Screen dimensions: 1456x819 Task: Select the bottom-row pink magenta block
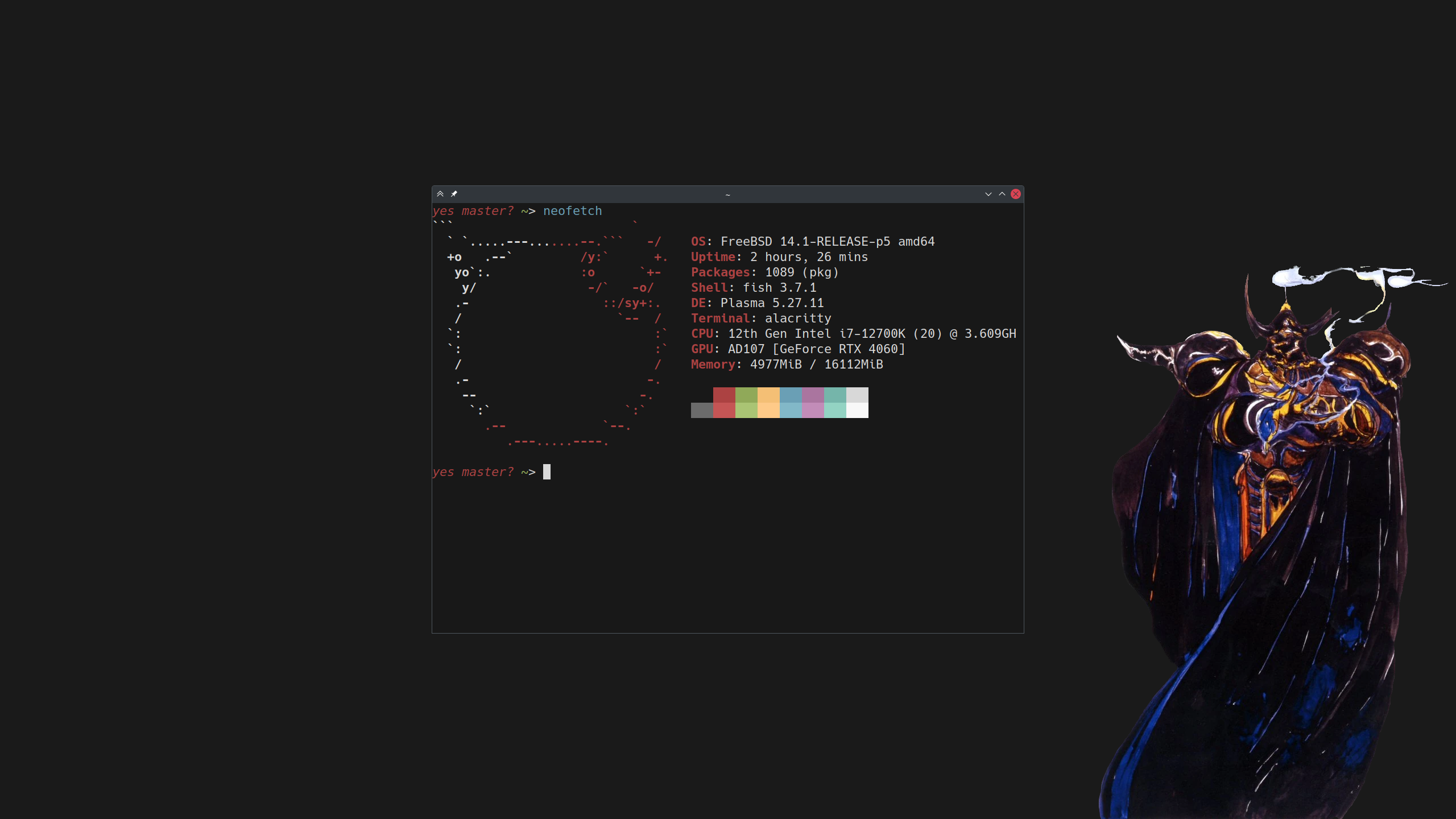point(813,410)
